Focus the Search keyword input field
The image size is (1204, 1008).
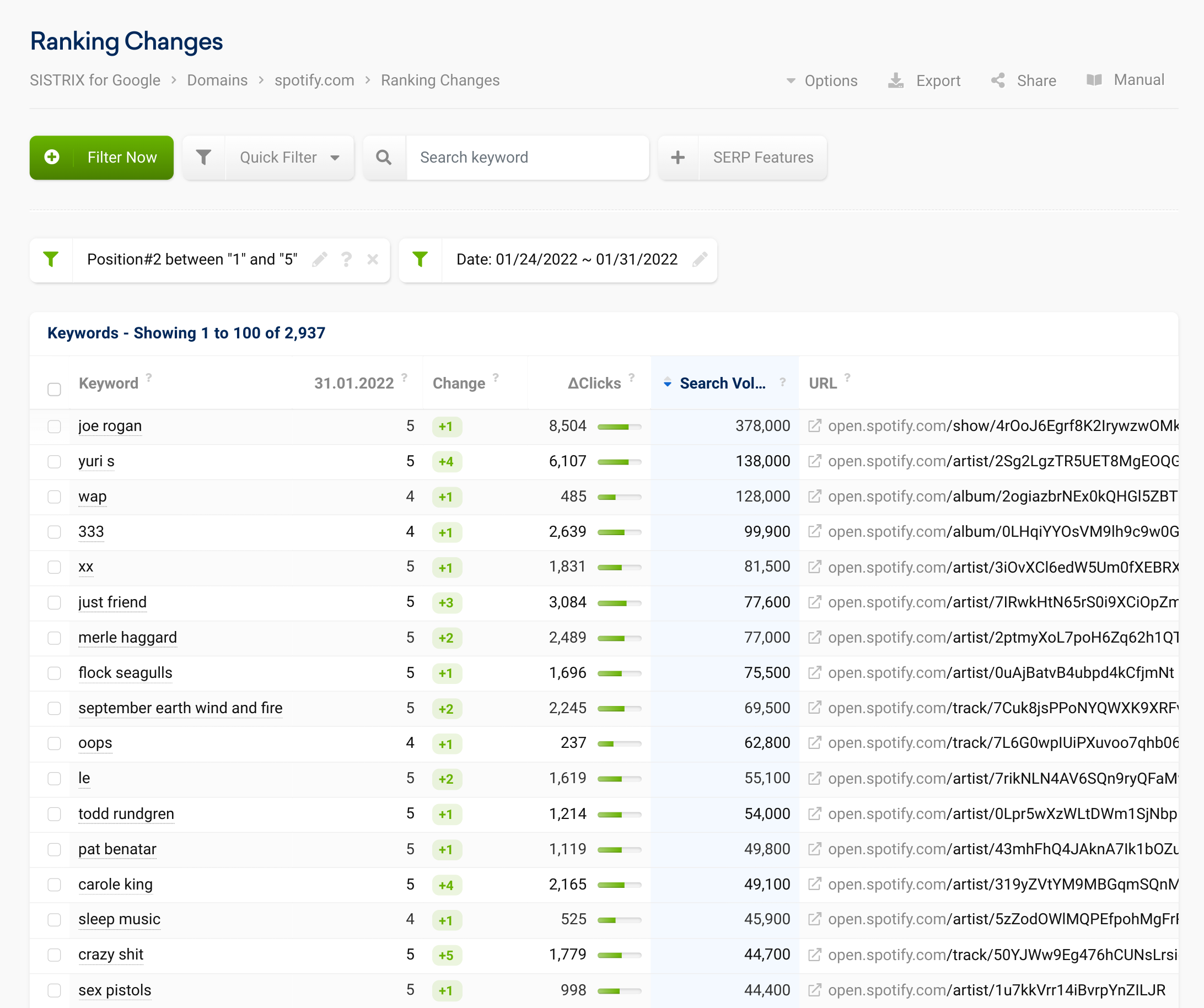(x=528, y=158)
